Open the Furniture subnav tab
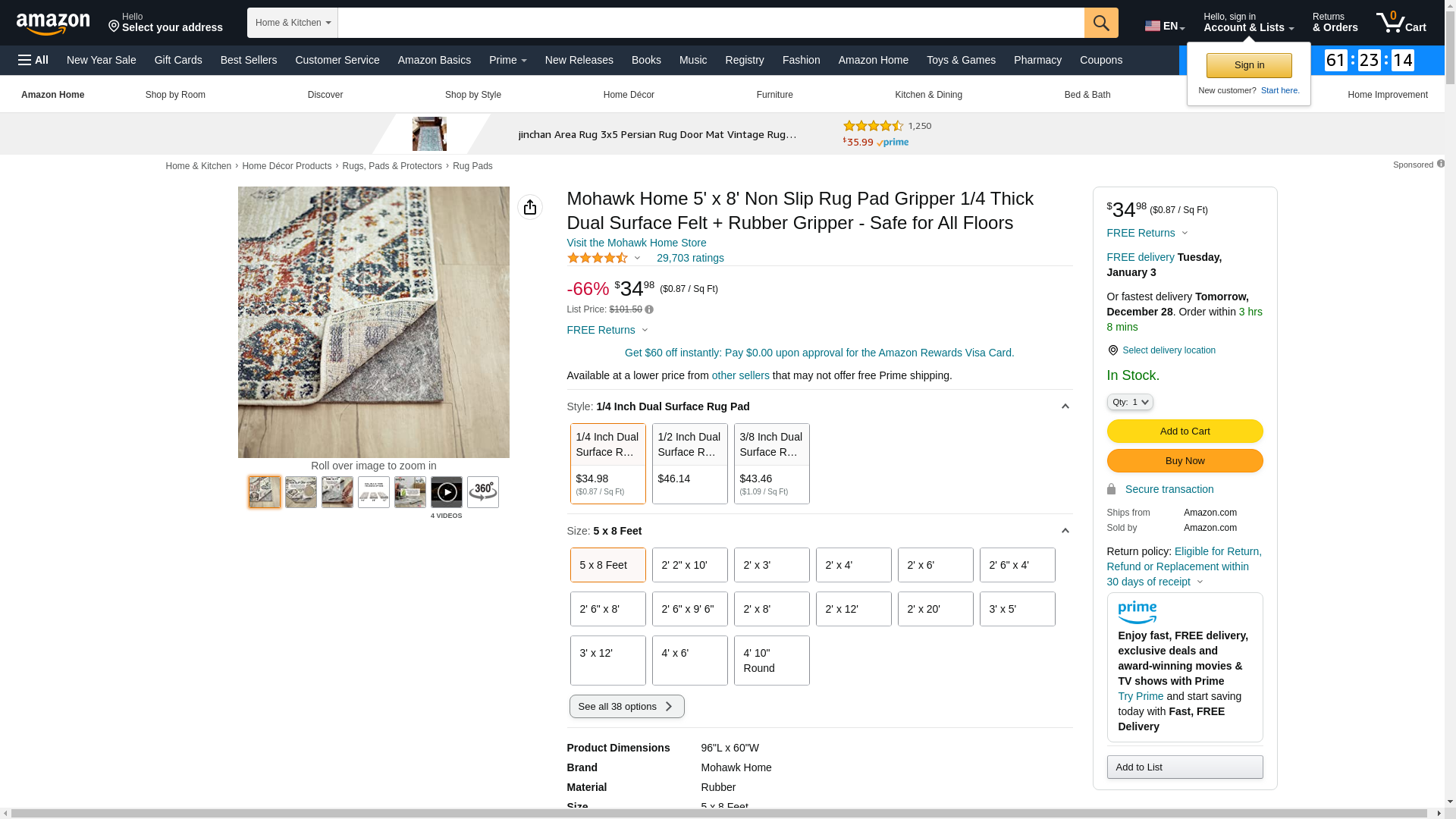Screen dimensions: 1456x819 pyautogui.click(x=774, y=95)
